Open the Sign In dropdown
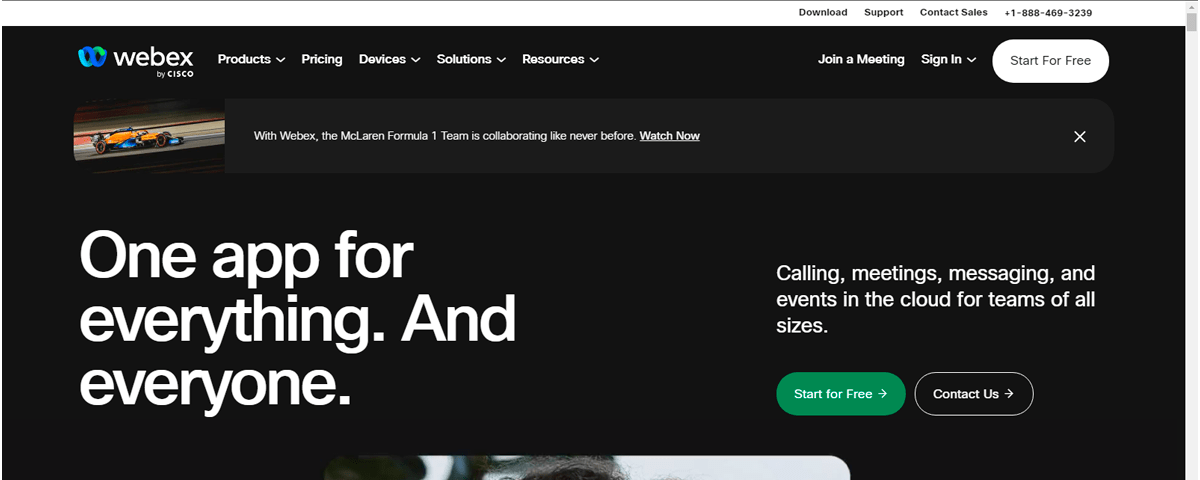The image size is (1200, 480). pyautogui.click(x=948, y=59)
